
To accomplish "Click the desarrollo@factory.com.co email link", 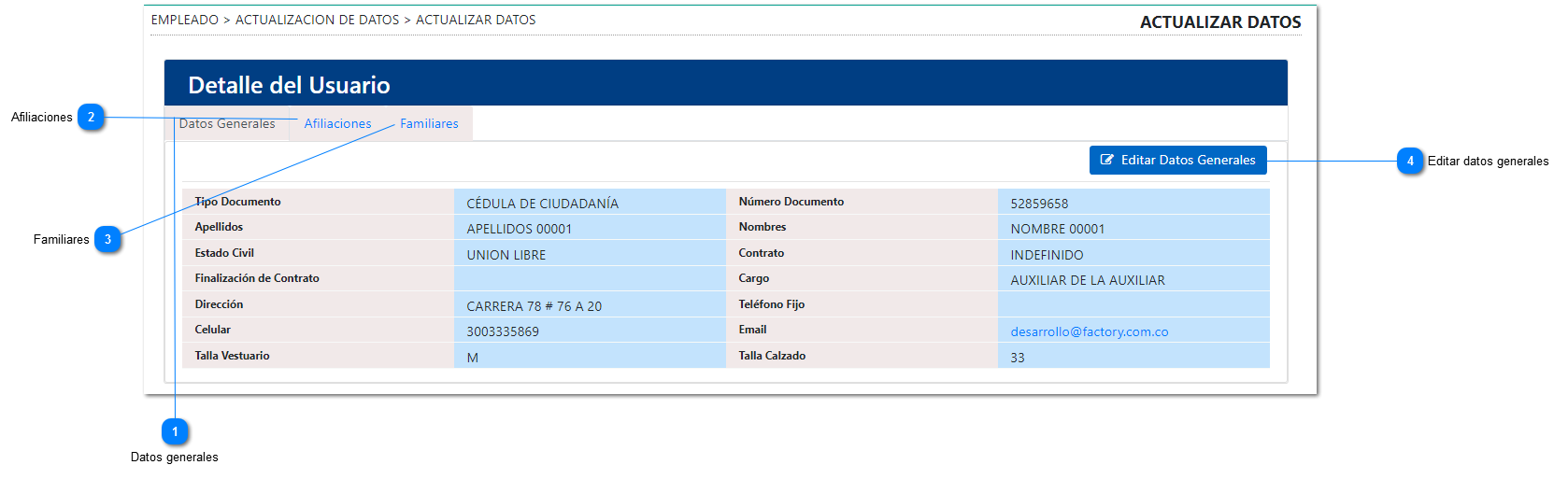I will [1089, 331].
